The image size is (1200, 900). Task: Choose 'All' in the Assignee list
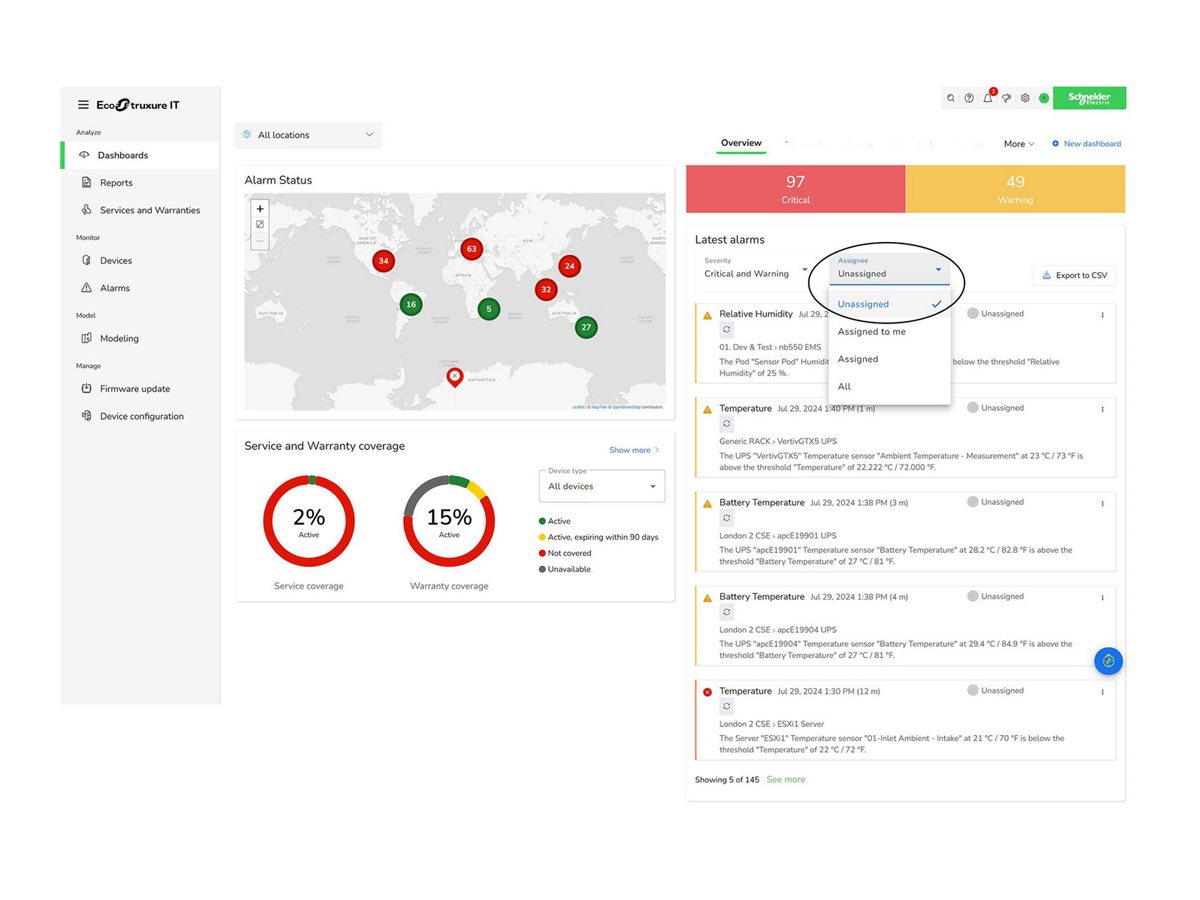tap(845, 387)
